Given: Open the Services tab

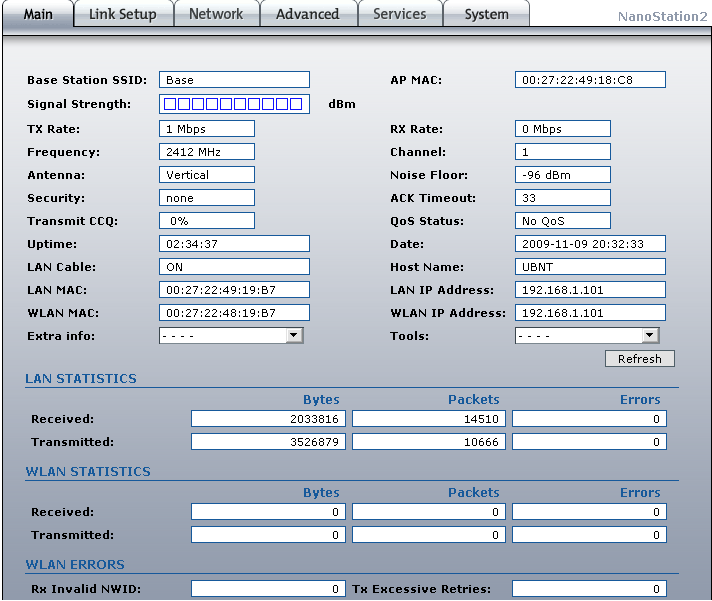Looking at the screenshot, I should pos(399,14).
